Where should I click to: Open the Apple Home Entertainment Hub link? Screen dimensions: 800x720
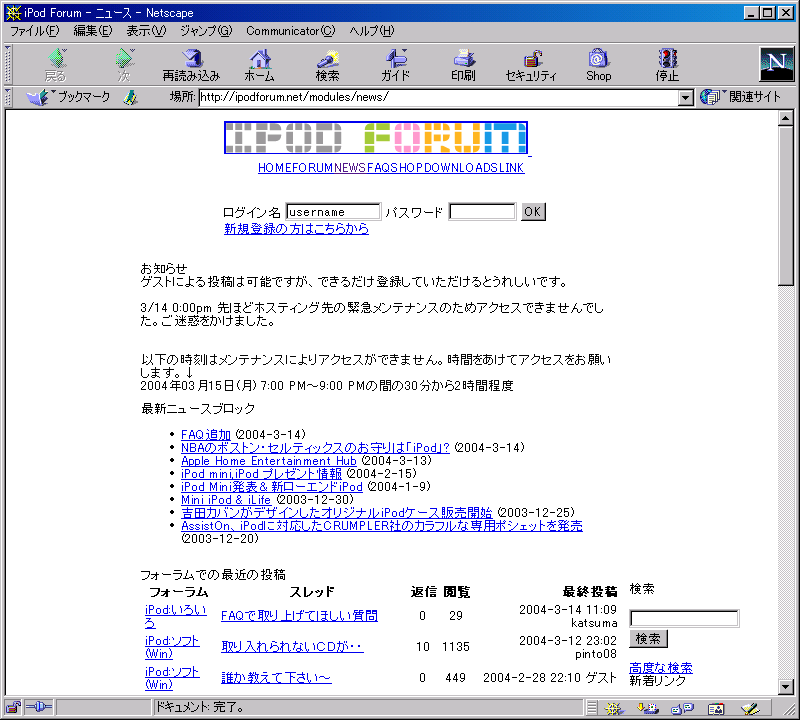tap(268, 461)
